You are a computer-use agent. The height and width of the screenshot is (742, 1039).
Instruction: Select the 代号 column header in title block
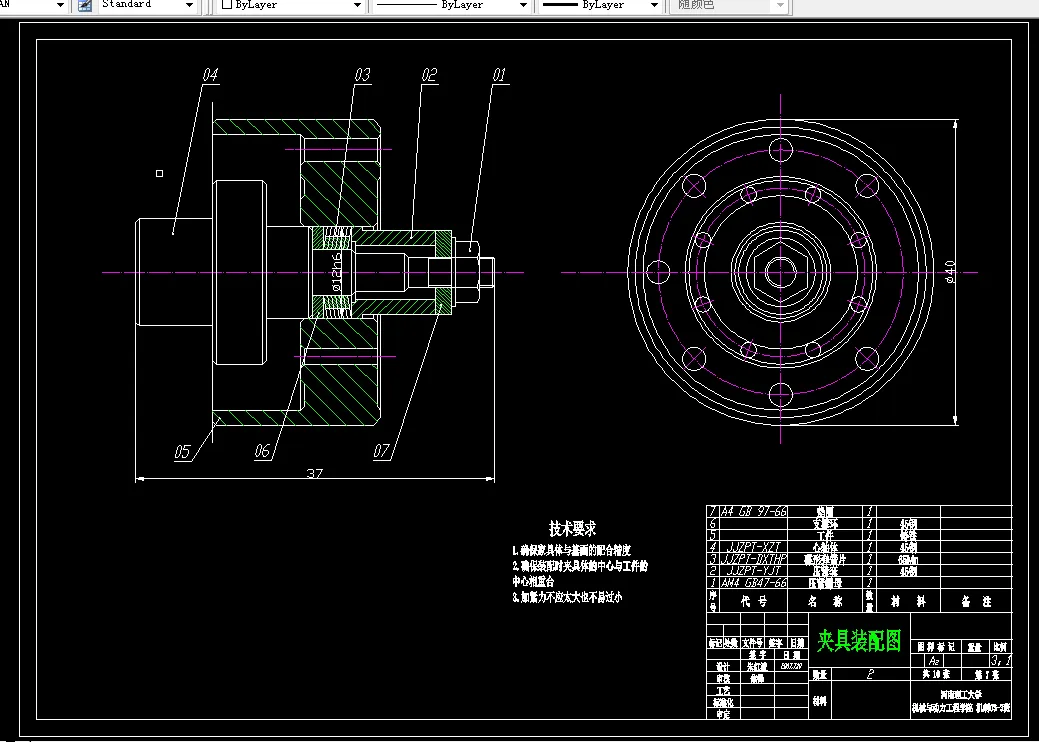[753, 602]
